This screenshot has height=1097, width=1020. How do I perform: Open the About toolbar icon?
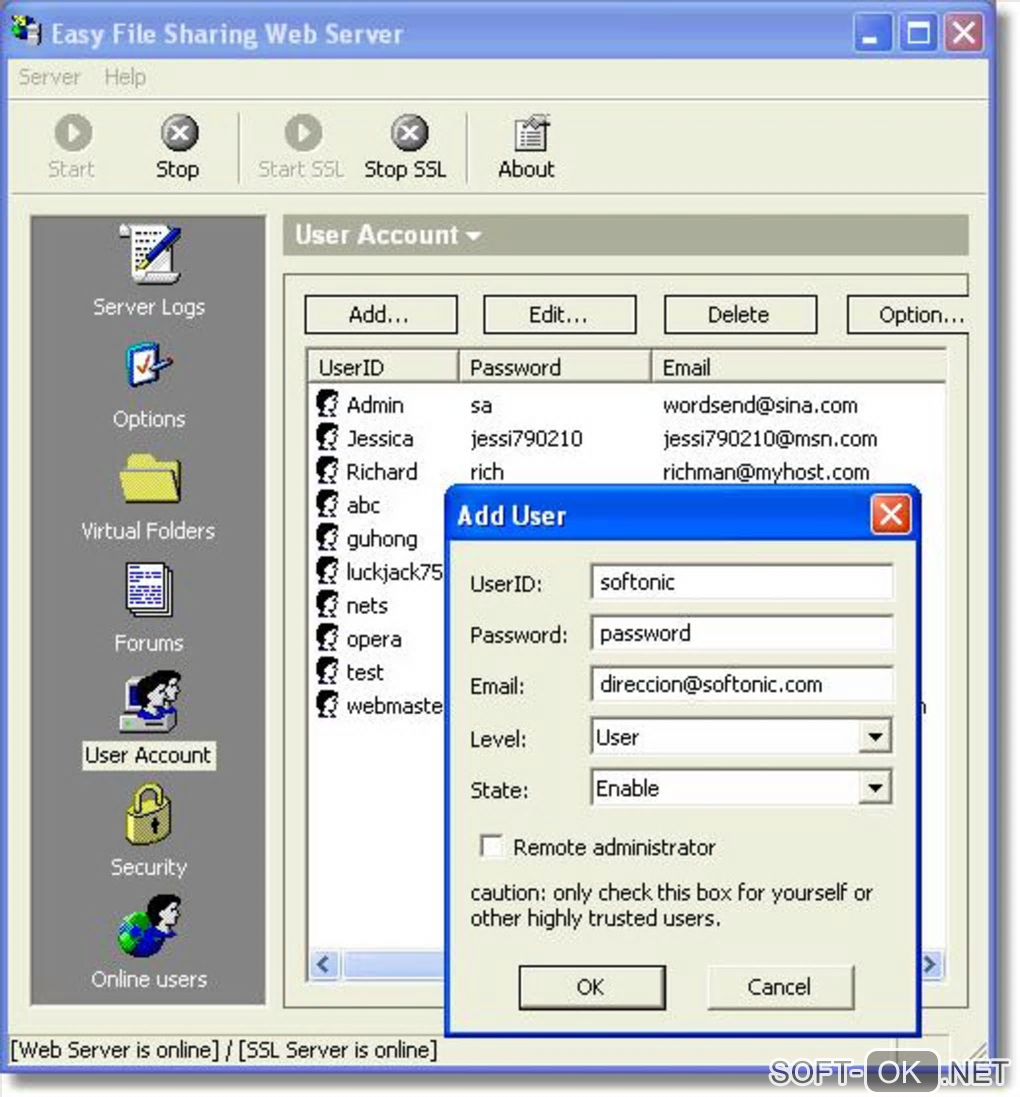coord(530,133)
